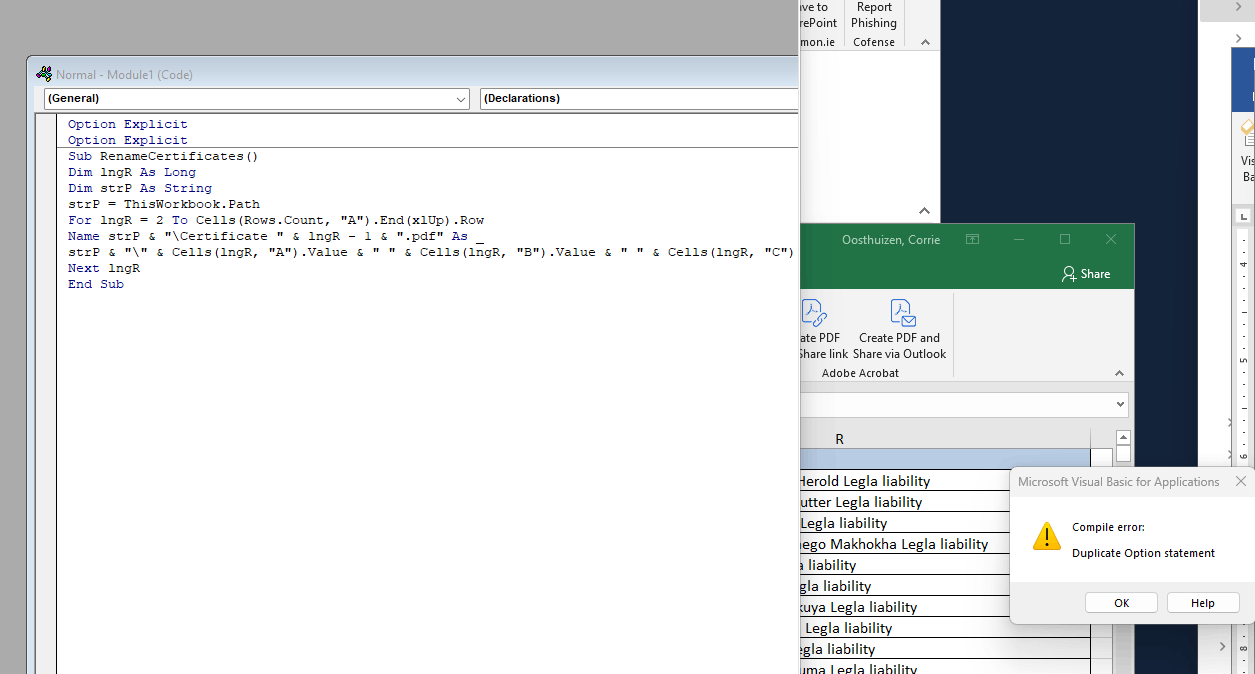1255x674 pixels.
Task: Click the line "Dim strP As String"
Action: point(140,188)
